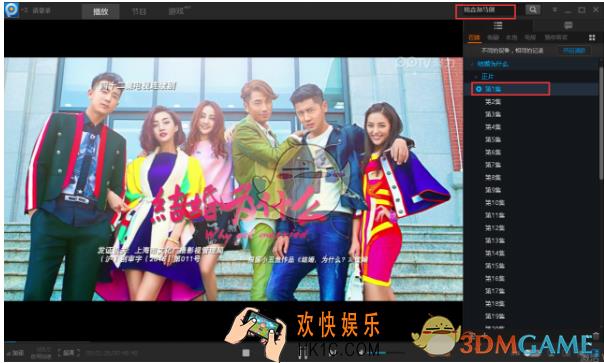This screenshot has width=604, height=363.
Task: Play episode 第13集
Action: (x=495, y=240)
